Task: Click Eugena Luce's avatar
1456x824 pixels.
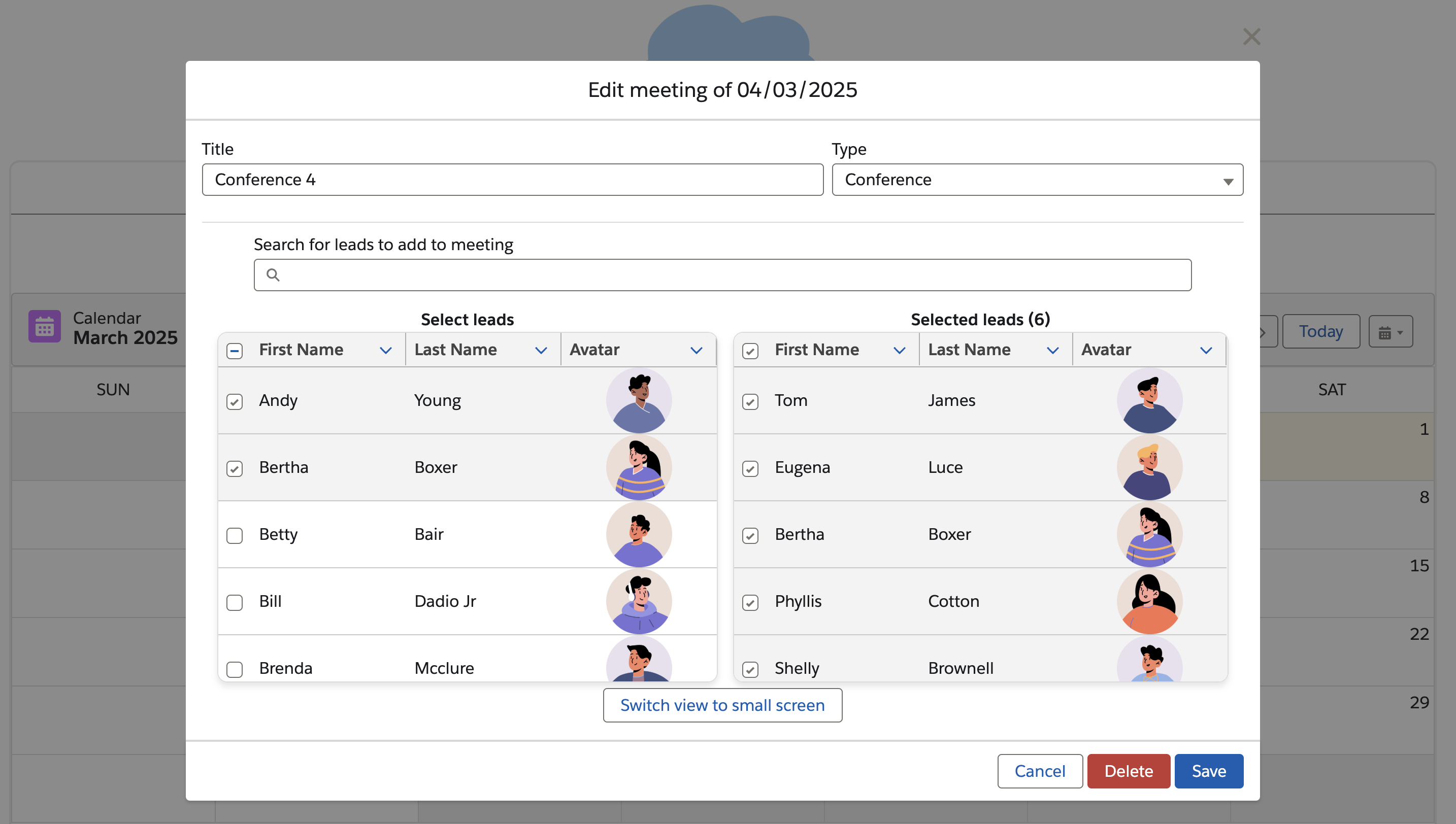Action: 1150,467
